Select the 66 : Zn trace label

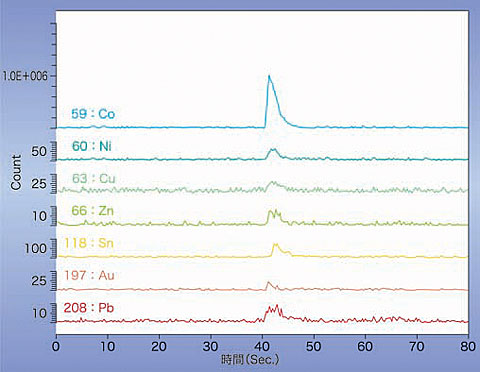pyautogui.click(x=93, y=211)
